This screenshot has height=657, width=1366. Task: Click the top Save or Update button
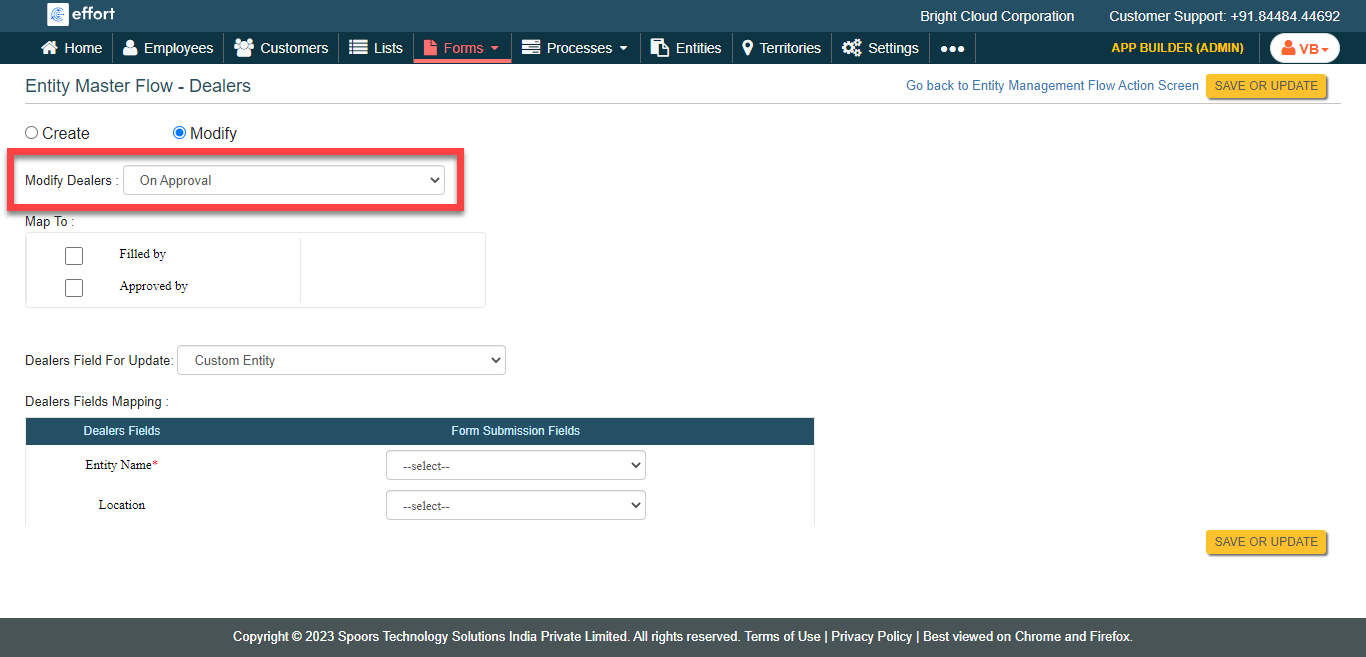point(1266,86)
